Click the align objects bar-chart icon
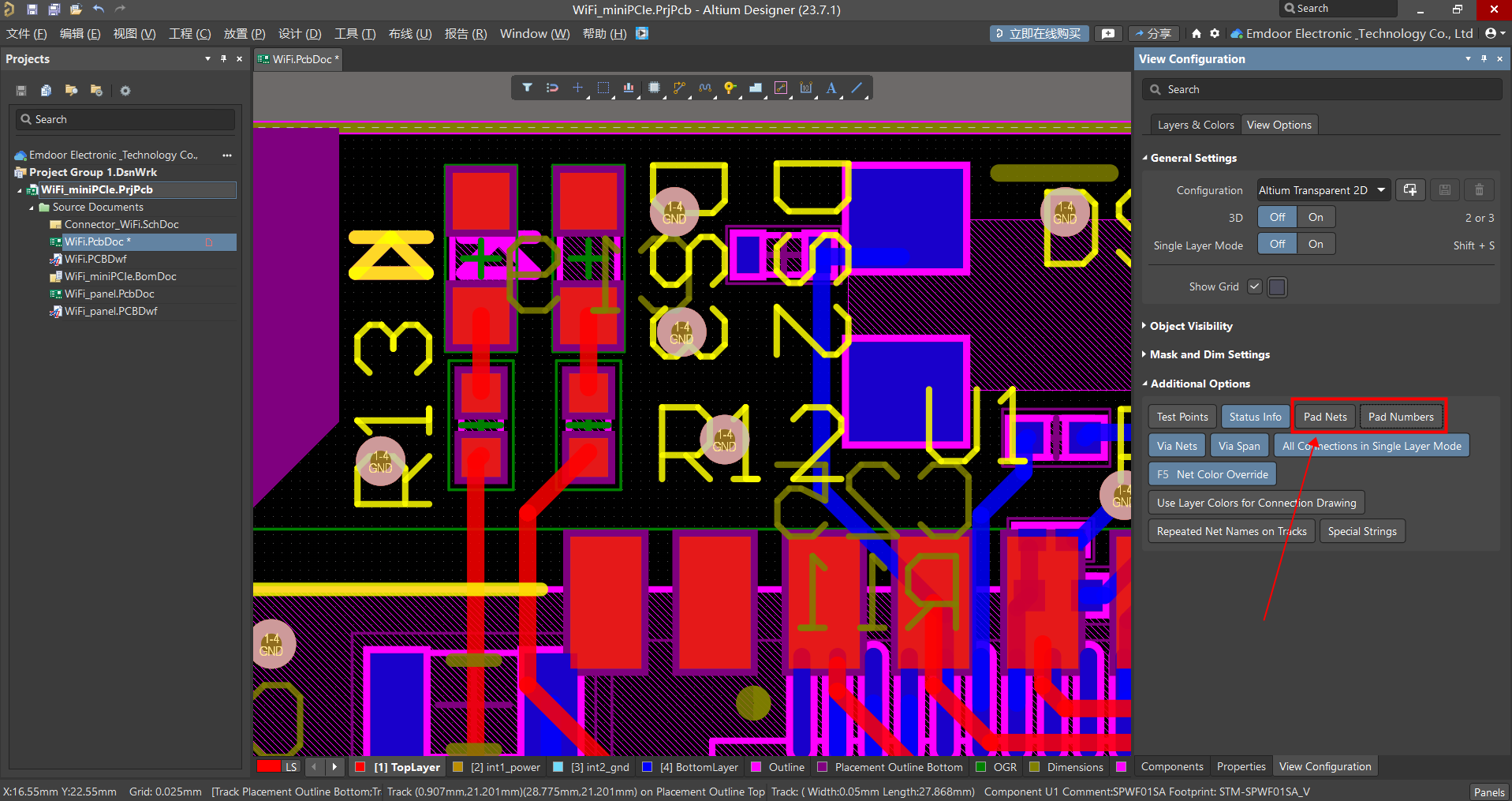 [629, 88]
